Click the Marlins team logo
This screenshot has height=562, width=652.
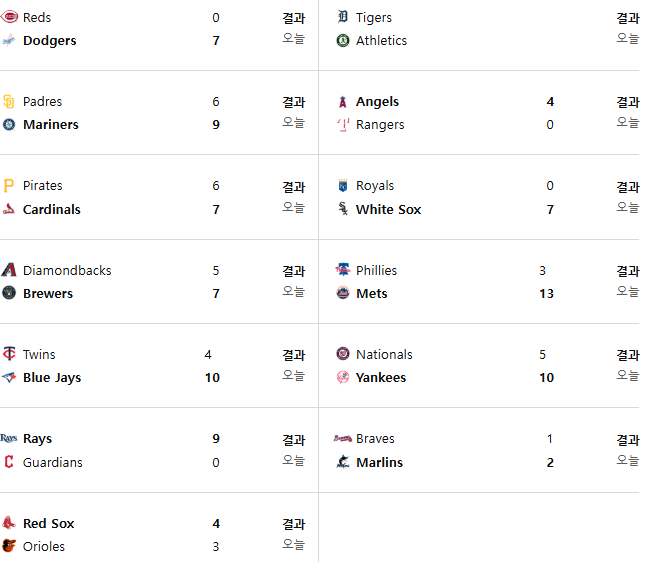pyautogui.click(x=343, y=462)
